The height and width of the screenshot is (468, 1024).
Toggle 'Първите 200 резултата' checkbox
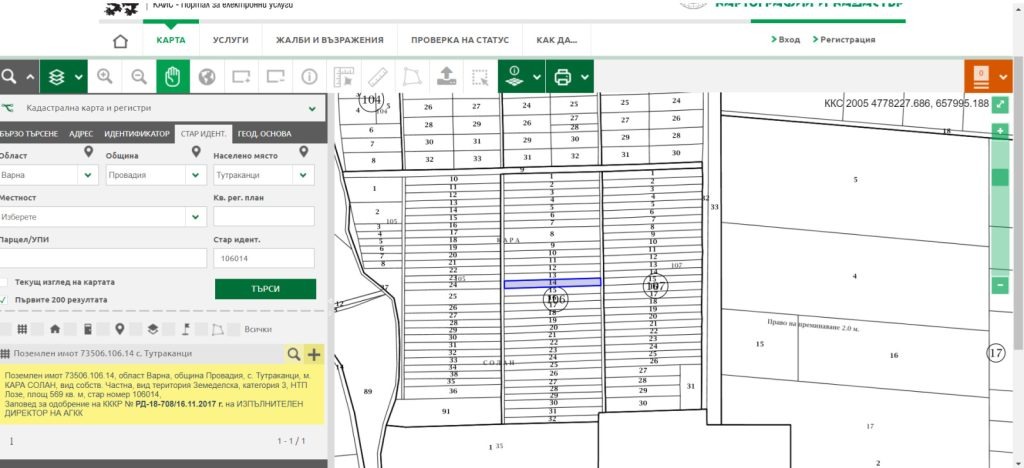click(5, 299)
